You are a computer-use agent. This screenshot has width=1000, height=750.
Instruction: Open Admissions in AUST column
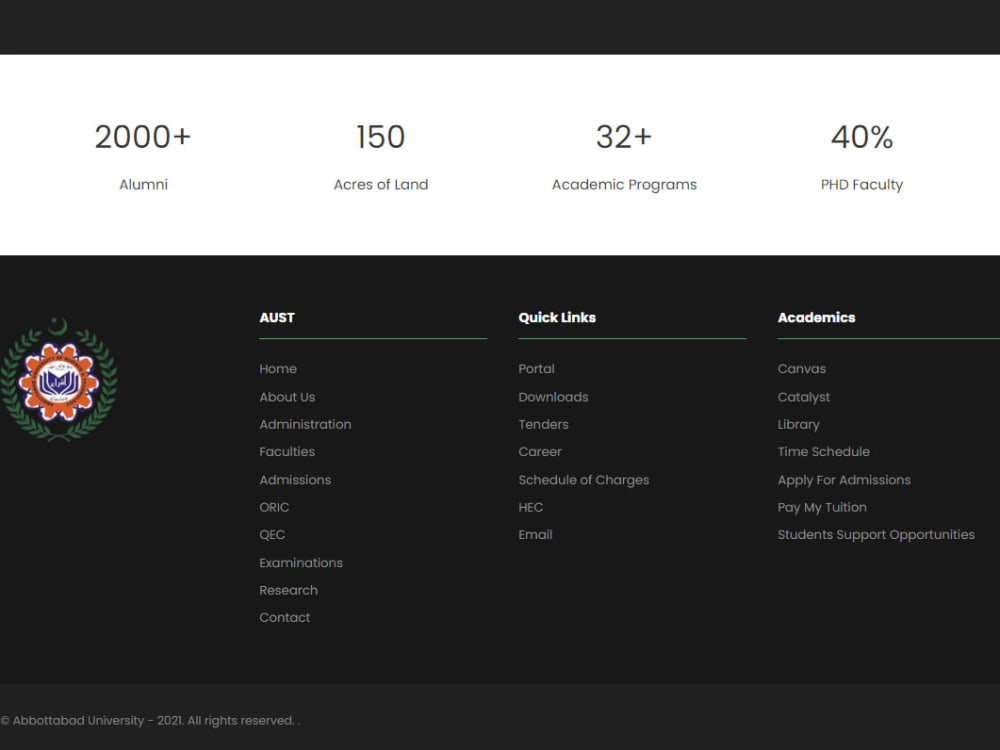click(x=295, y=480)
